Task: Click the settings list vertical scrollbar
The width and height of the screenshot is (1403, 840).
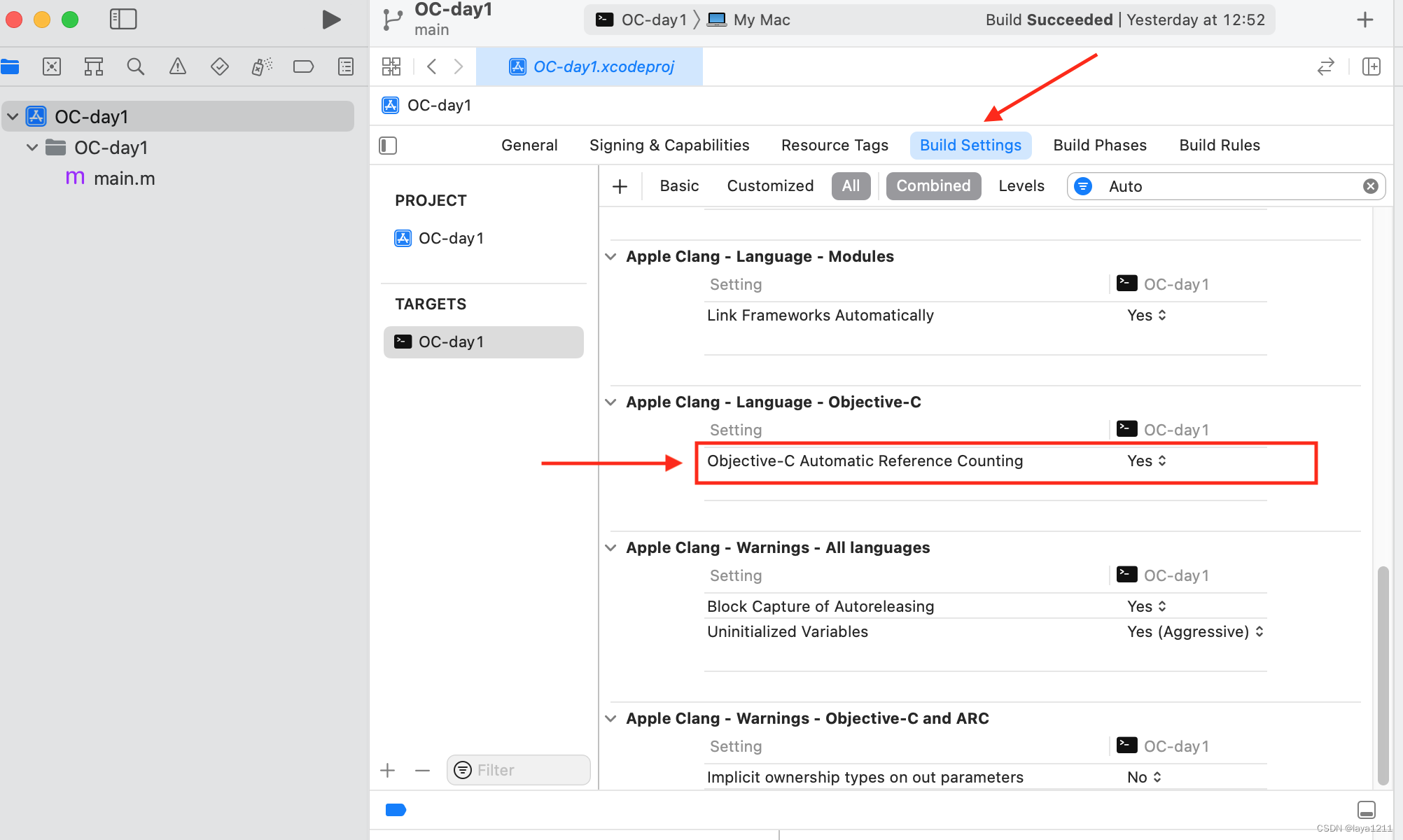Action: click(1383, 676)
